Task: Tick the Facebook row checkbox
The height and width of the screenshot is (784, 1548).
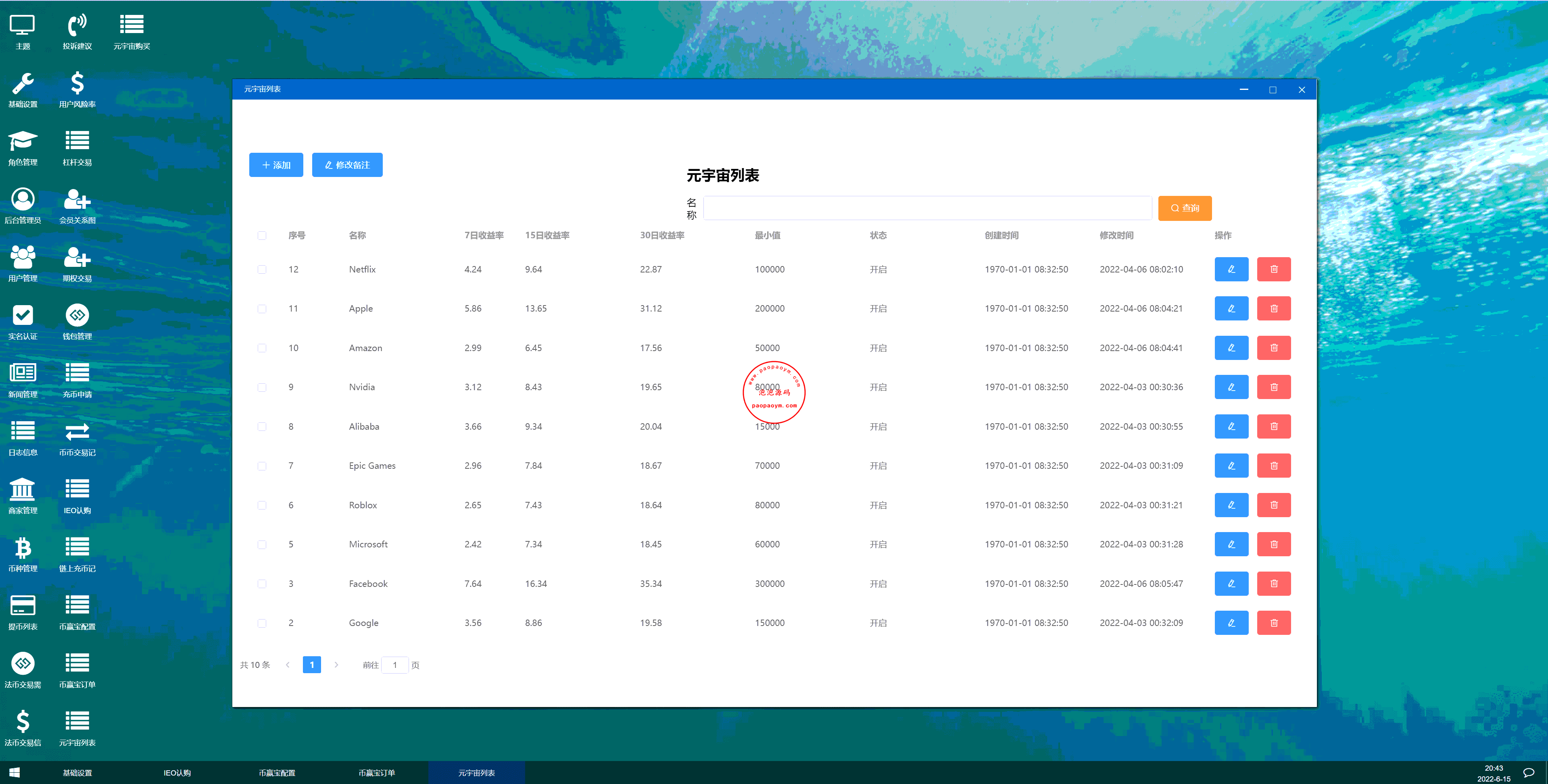Action: [x=262, y=584]
